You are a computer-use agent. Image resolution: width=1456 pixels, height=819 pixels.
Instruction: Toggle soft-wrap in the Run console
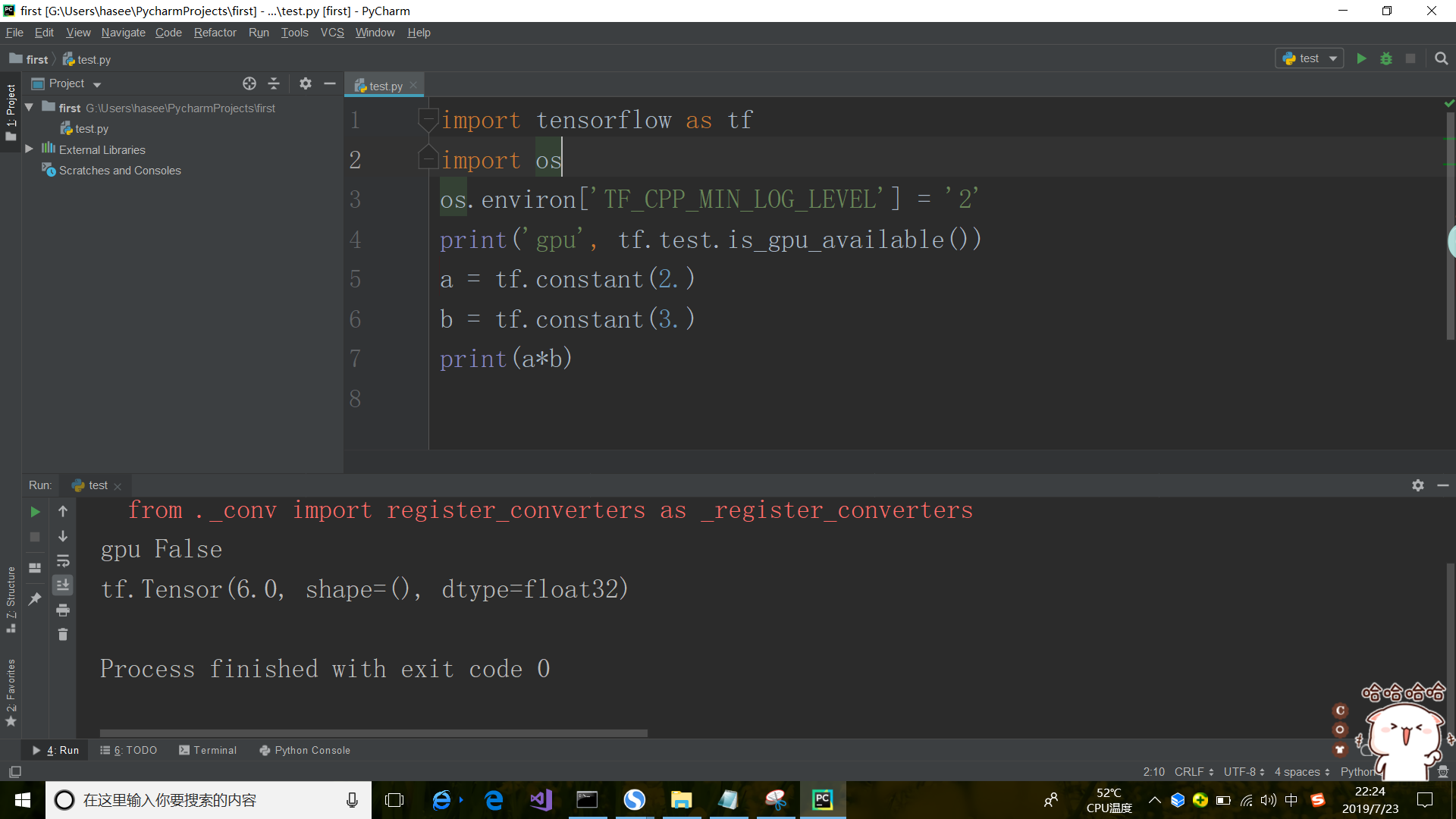tap(63, 561)
